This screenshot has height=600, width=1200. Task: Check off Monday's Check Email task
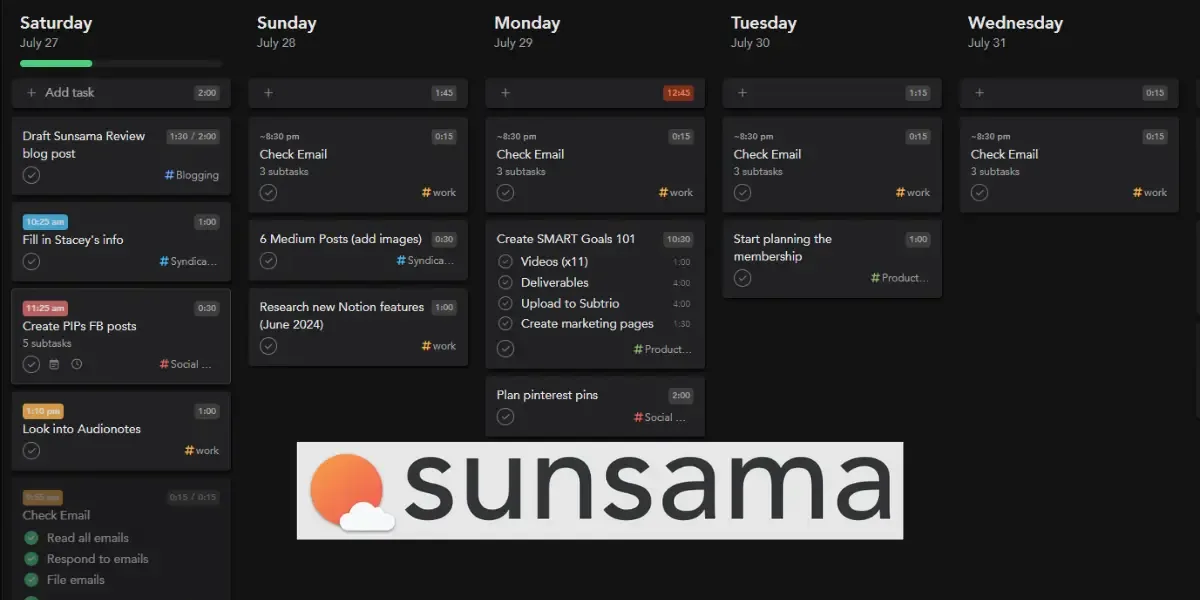505,193
